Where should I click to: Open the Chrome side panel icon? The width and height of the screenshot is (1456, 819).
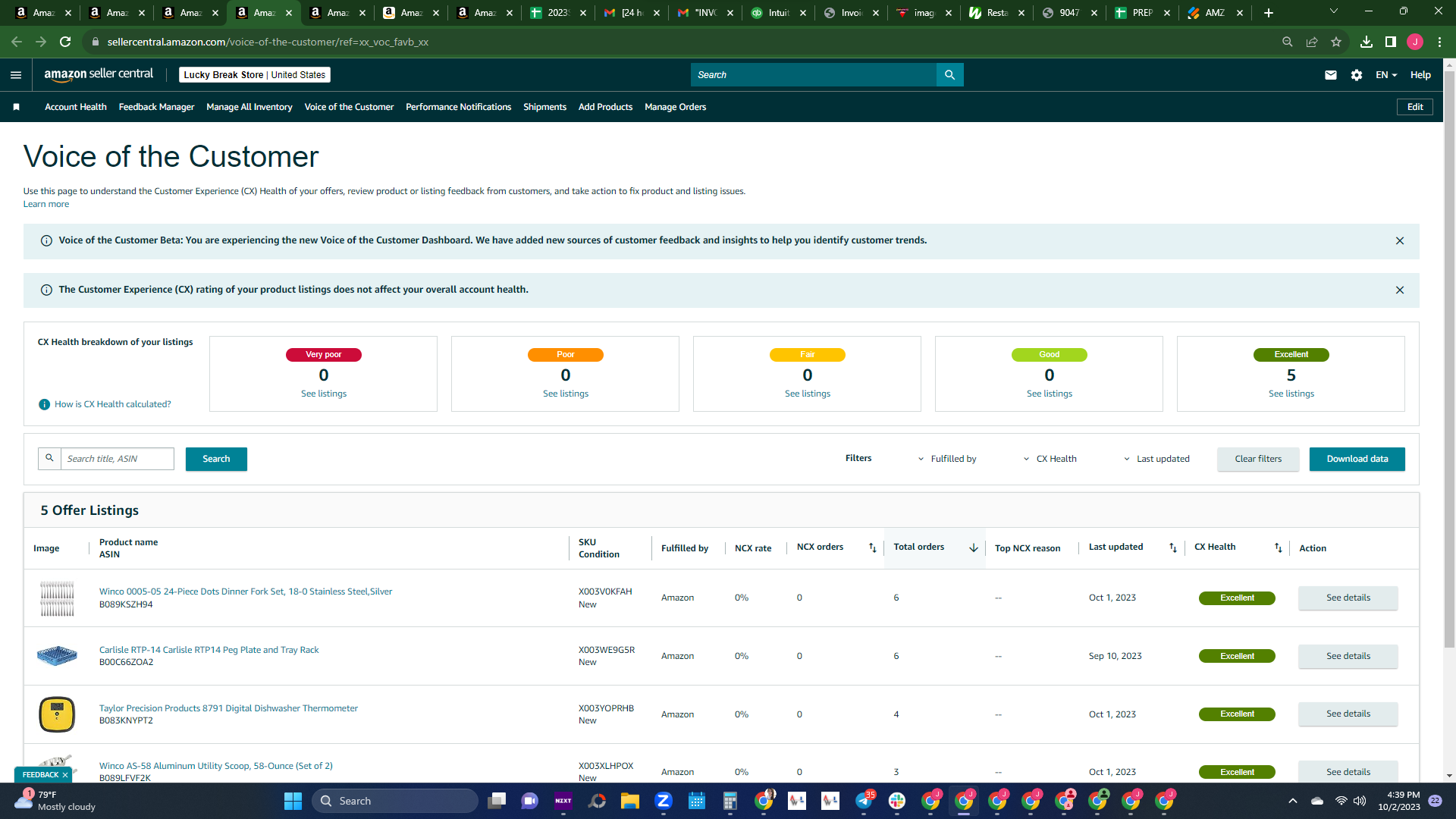tap(1391, 42)
